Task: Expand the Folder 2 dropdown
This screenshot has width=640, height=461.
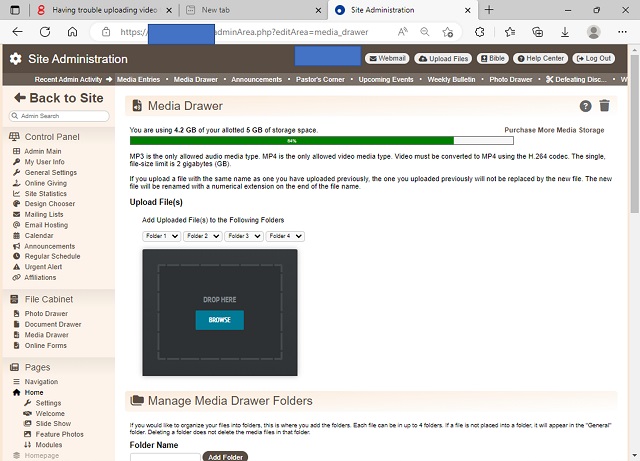Action: pyautogui.click(x=202, y=236)
